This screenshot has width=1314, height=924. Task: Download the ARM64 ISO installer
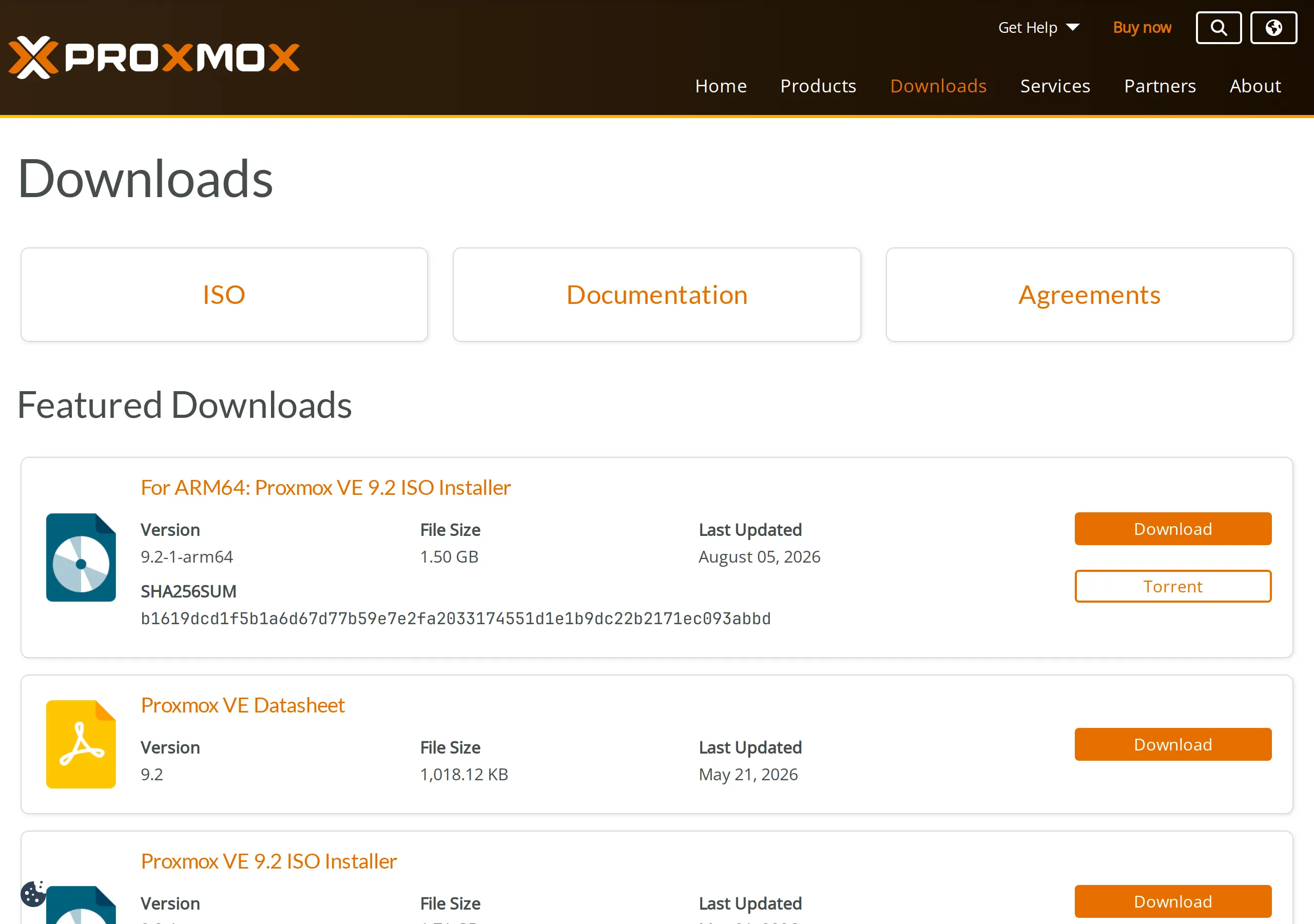click(x=1173, y=529)
